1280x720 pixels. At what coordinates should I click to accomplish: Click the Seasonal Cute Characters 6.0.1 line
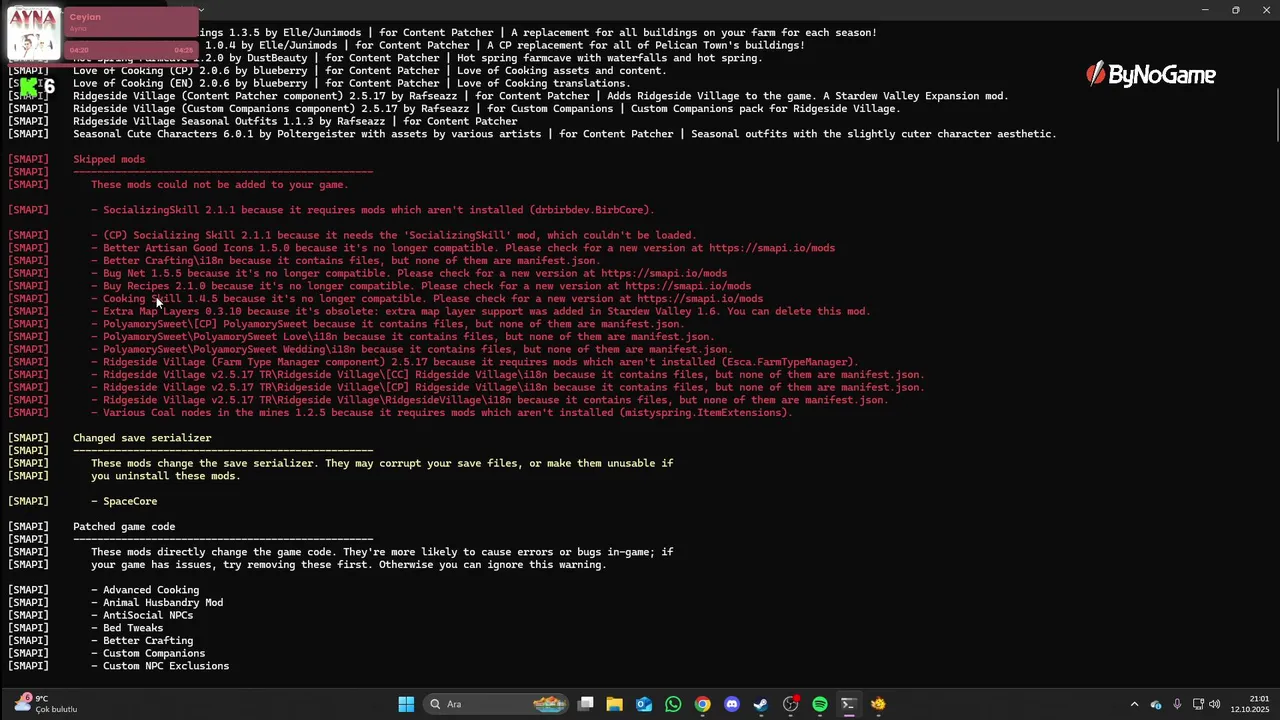tap(564, 134)
